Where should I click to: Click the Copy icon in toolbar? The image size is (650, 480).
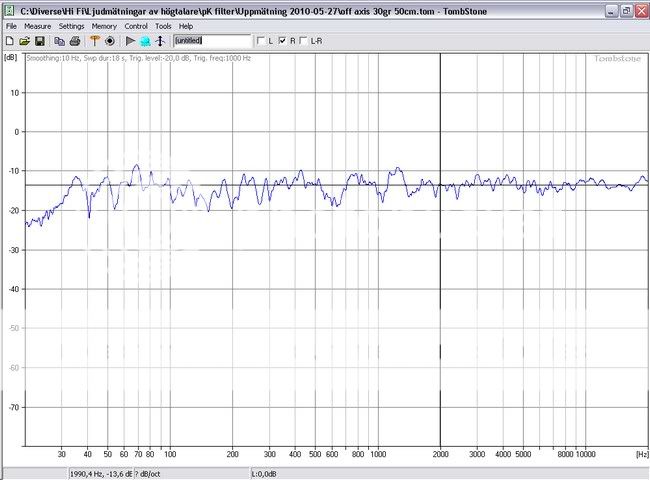(60, 41)
